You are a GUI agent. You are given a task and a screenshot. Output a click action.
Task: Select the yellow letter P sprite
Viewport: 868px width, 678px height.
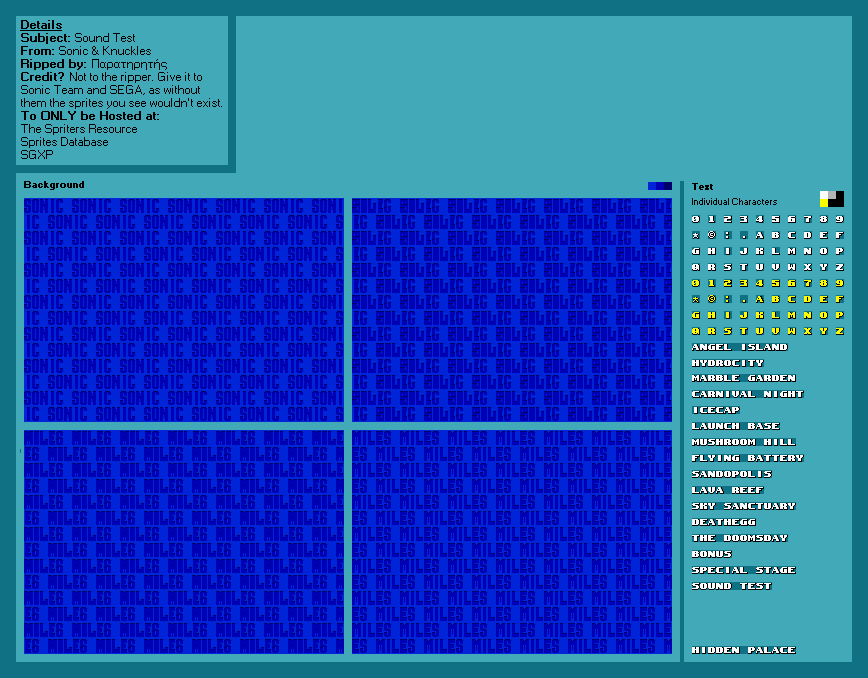[x=840, y=315]
